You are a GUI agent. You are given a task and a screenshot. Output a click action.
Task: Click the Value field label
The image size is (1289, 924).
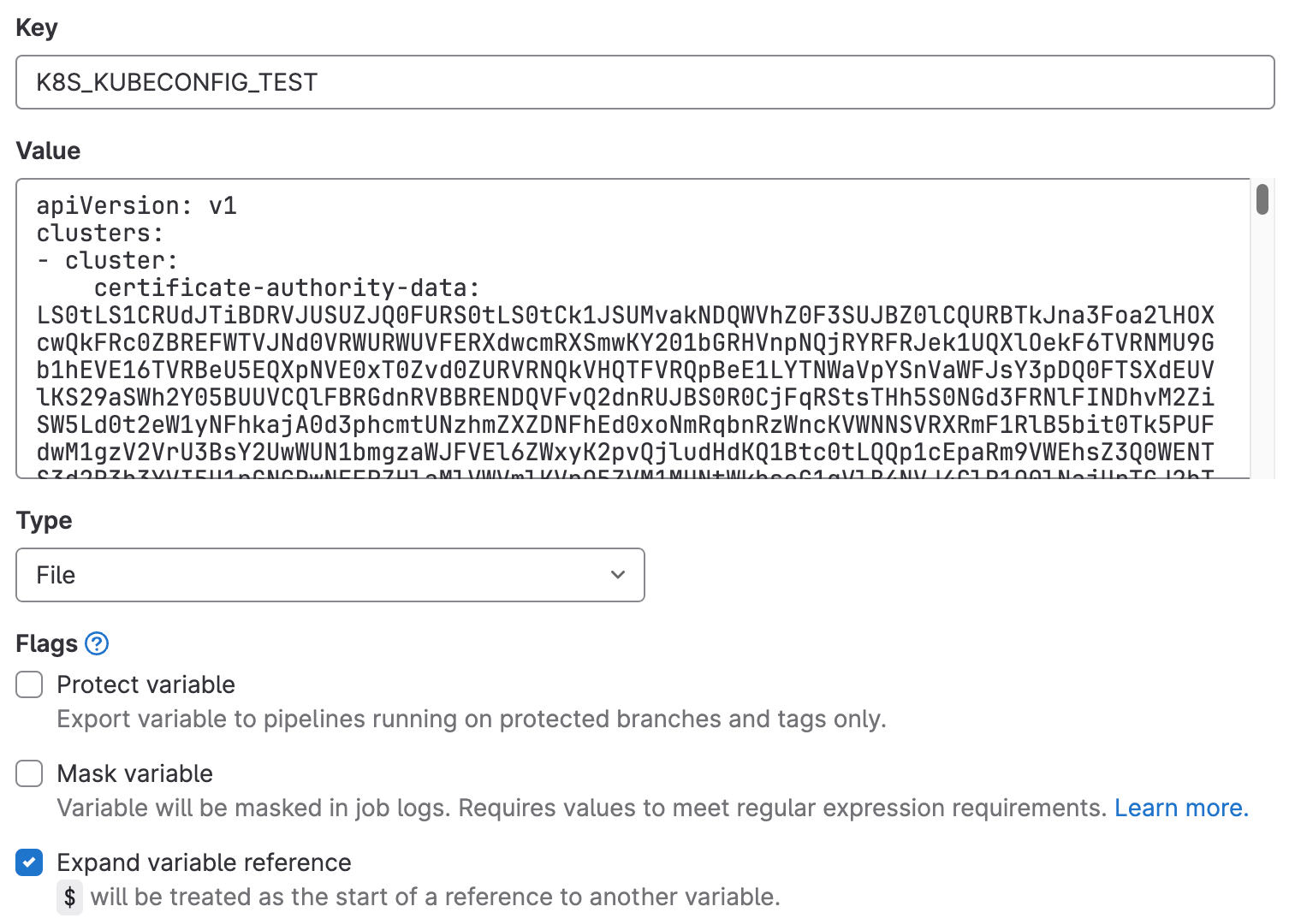pos(48,151)
